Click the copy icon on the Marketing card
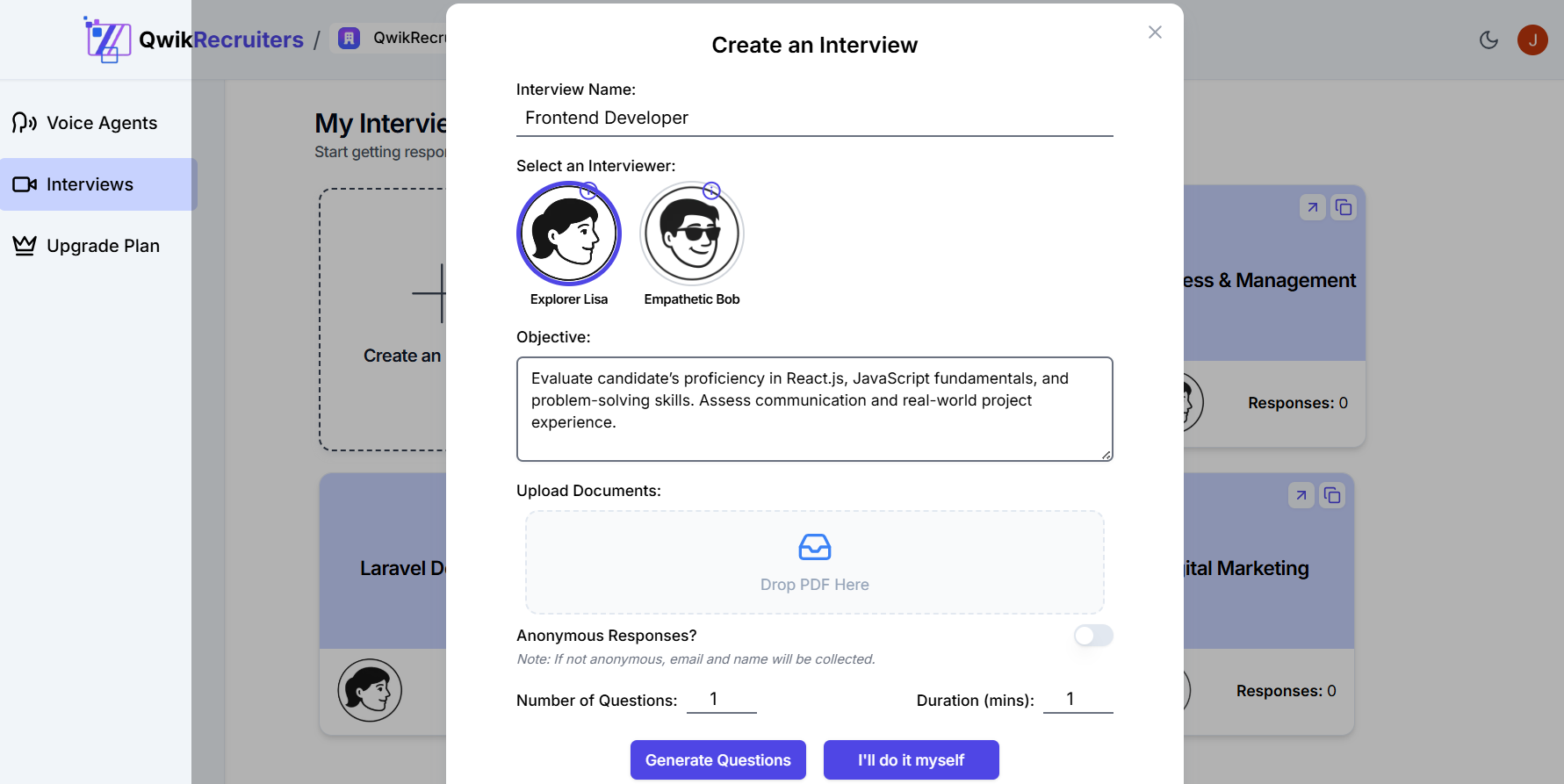Image resolution: width=1564 pixels, height=784 pixels. coord(1331,495)
